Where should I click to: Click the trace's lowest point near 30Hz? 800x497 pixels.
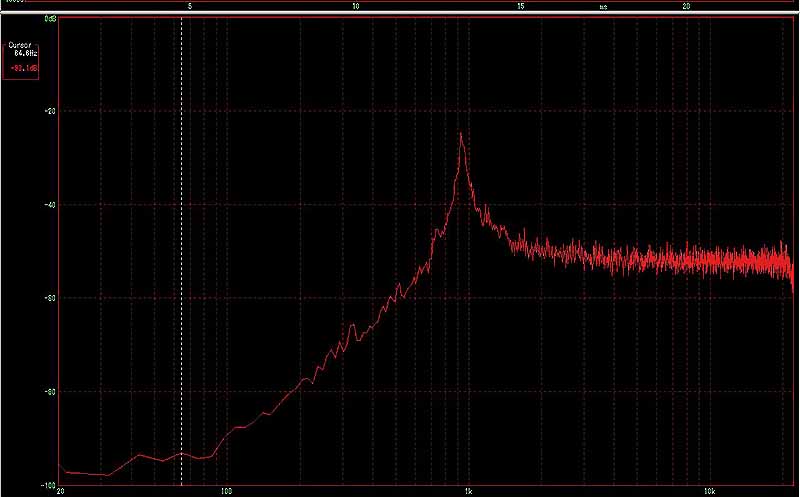point(106,475)
